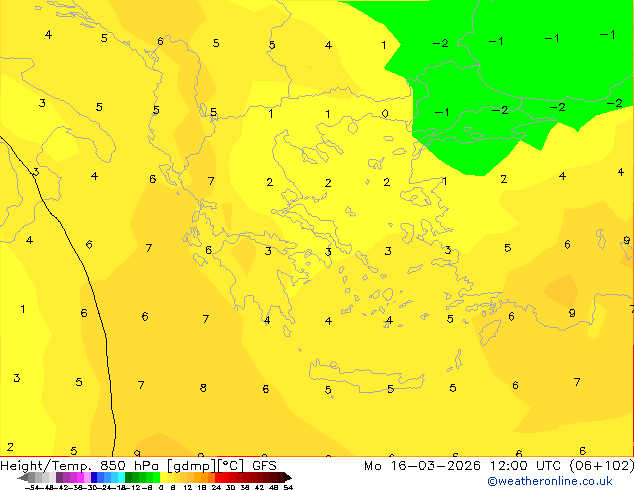Click the legend scale label '24'
Image resolution: width=634 pixels, height=490 pixels.
216,488
